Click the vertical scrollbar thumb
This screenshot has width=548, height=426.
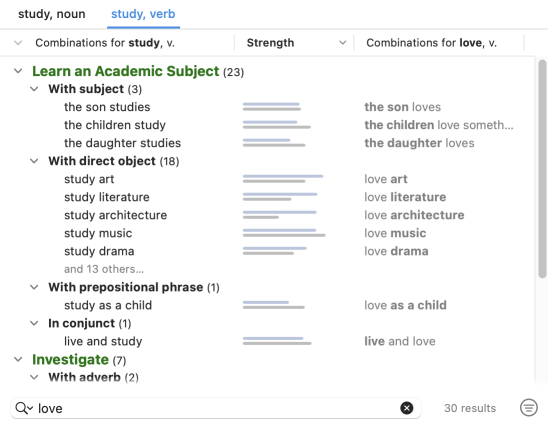(542, 168)
